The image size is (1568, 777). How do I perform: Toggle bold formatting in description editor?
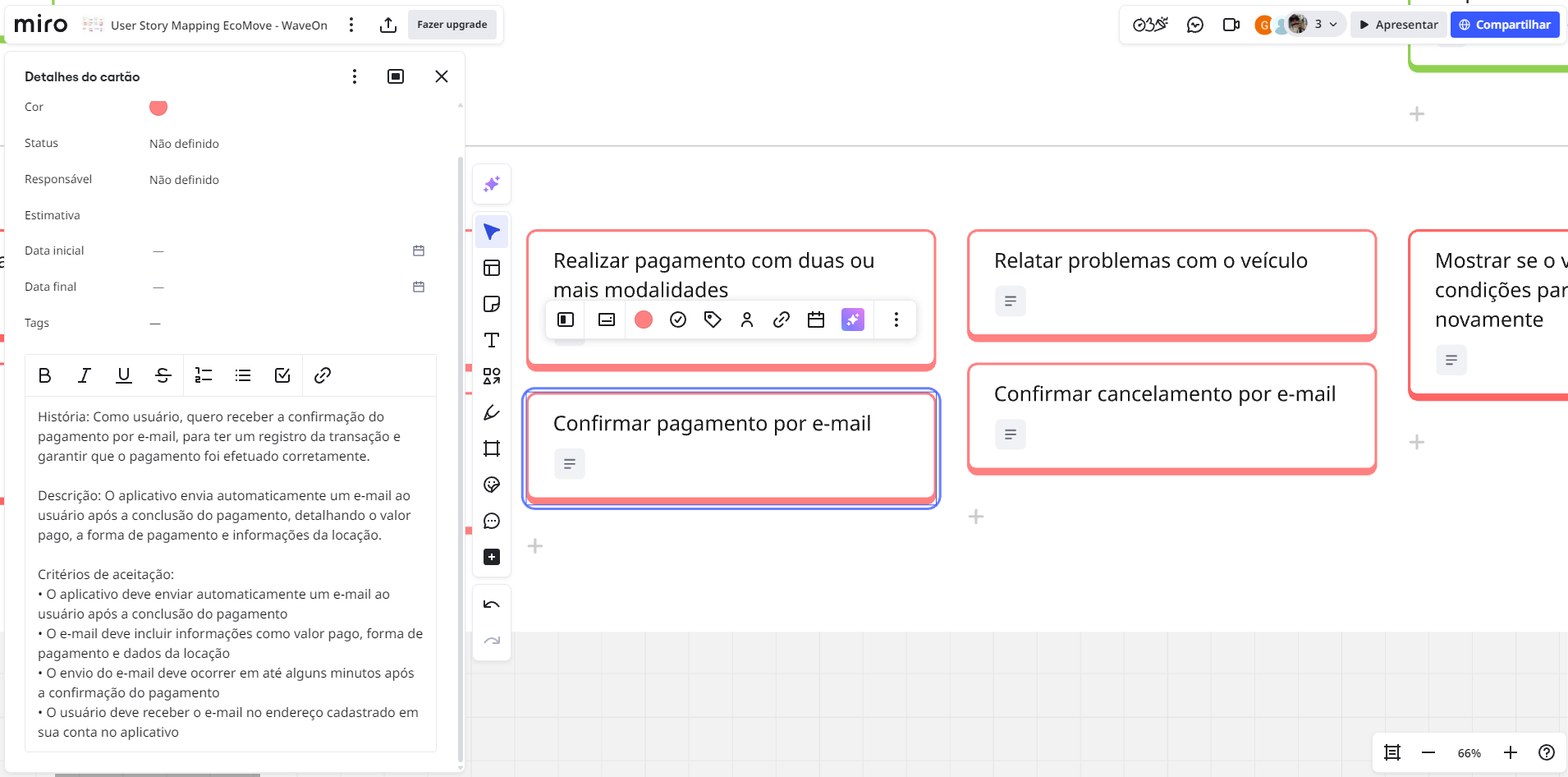pos(45,375)
